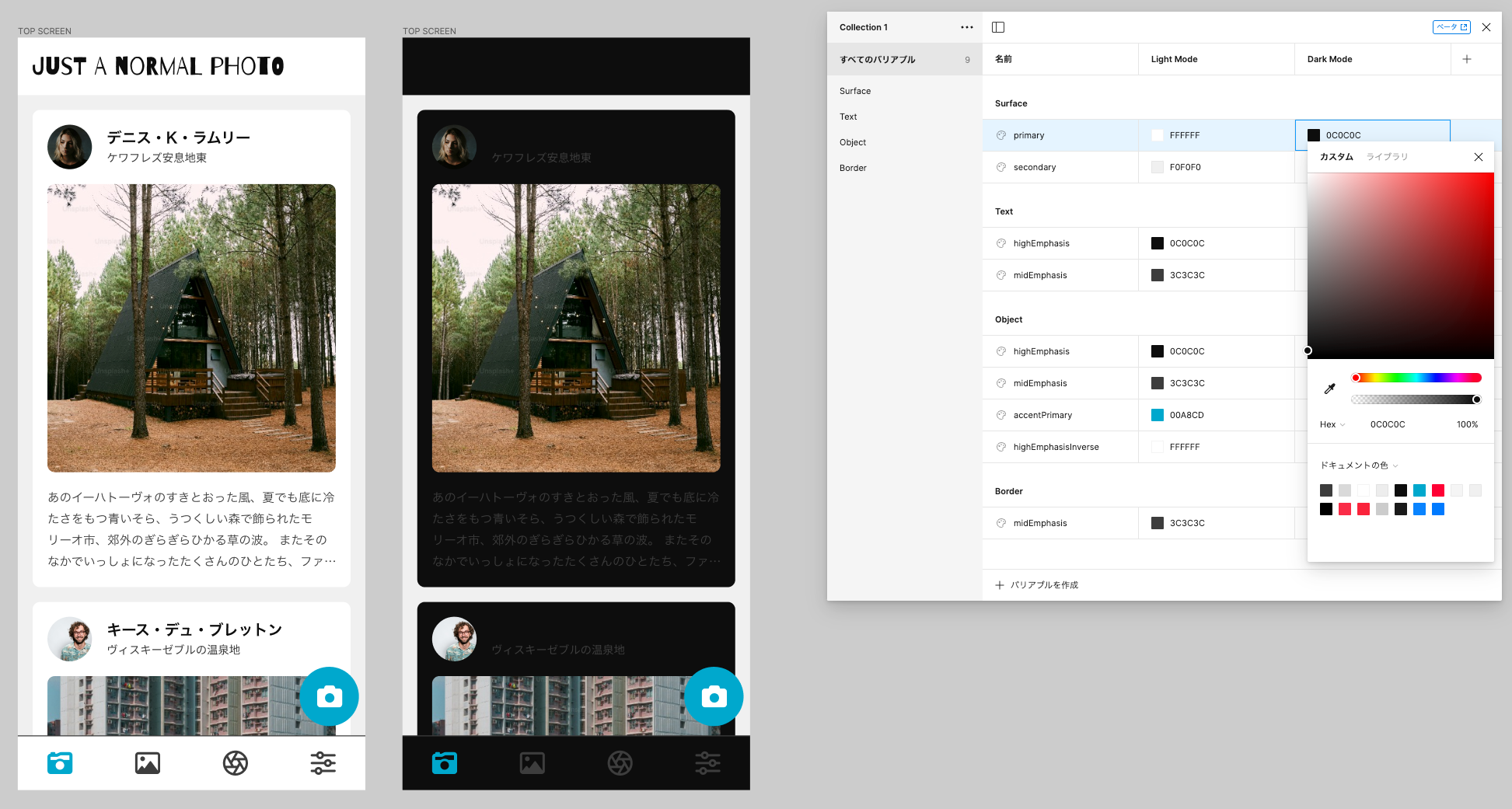This screenshot has width=1512, height=809.
Task: Click the variable icon beside highEmphasisInverse
Action: tap(1001, 447)
